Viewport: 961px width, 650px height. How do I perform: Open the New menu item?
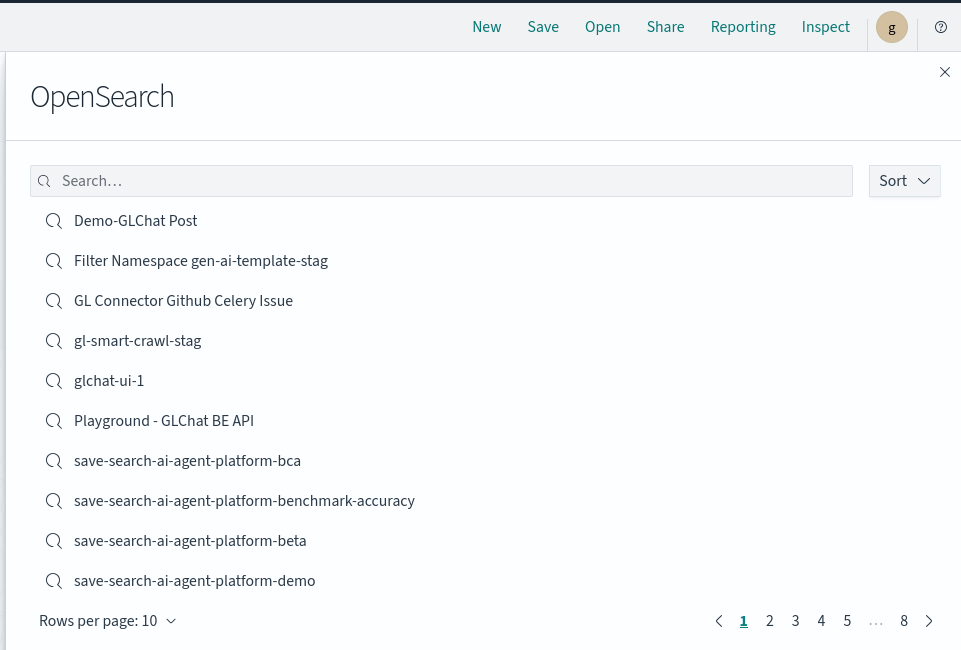point(486,27)
